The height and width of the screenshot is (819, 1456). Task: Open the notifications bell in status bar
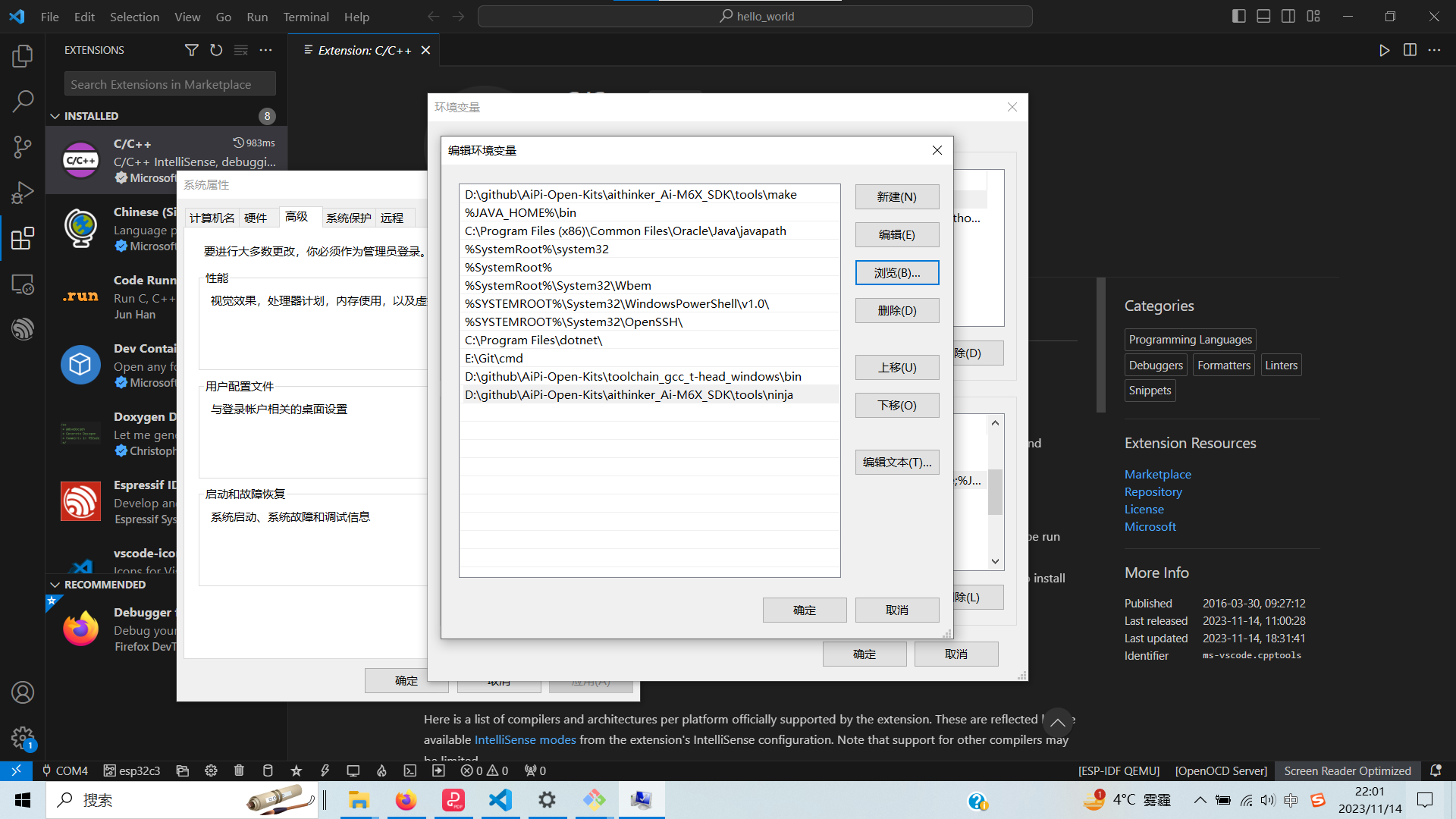coord(1436,770)
